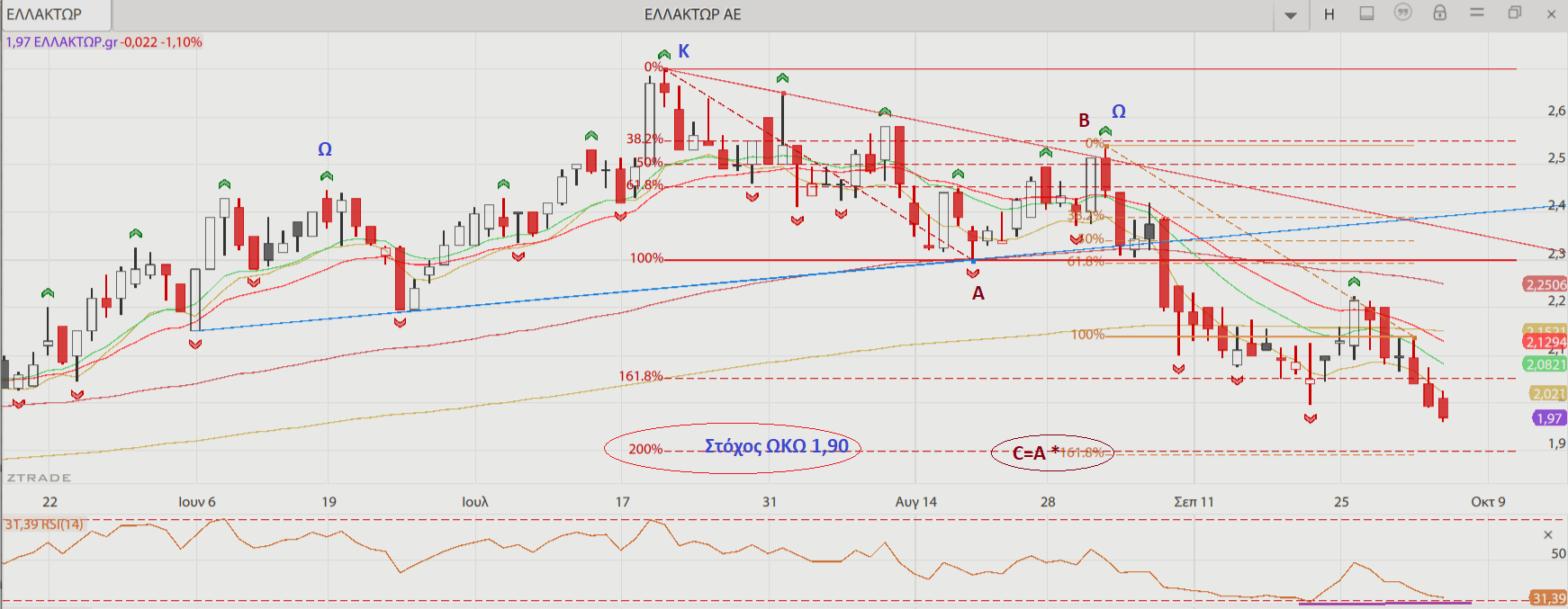Click the yellow 2,021 price tag
This screenshot has width=1568, height=609.
(x=1548, y=393)
